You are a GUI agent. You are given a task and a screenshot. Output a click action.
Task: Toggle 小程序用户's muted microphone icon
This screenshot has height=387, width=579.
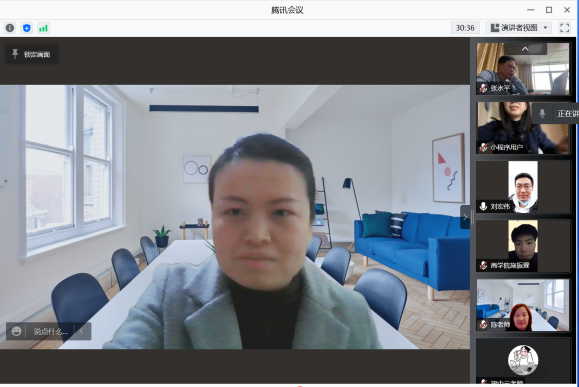click(483, 147)
